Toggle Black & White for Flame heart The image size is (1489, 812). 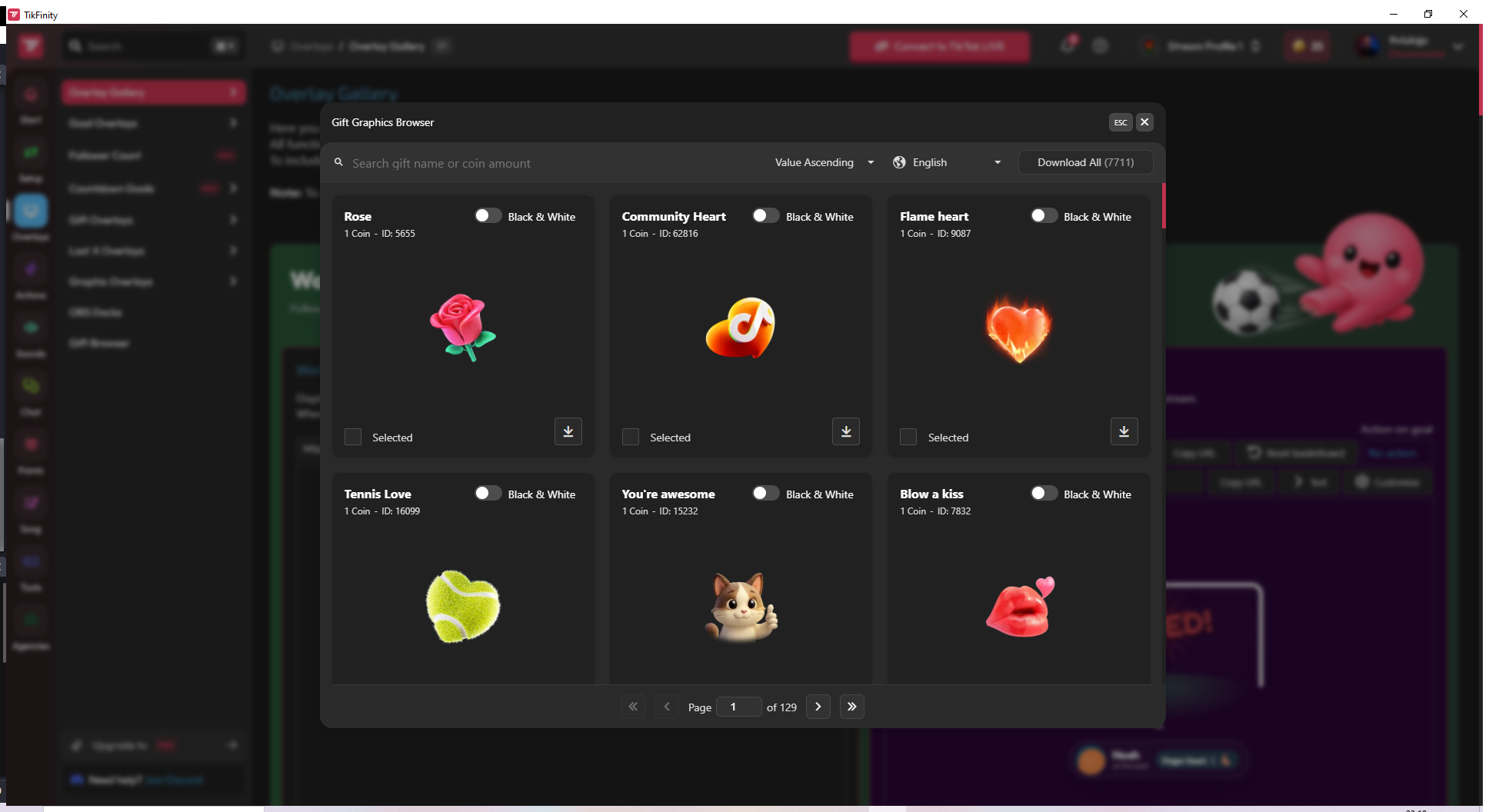[1044, 216]
